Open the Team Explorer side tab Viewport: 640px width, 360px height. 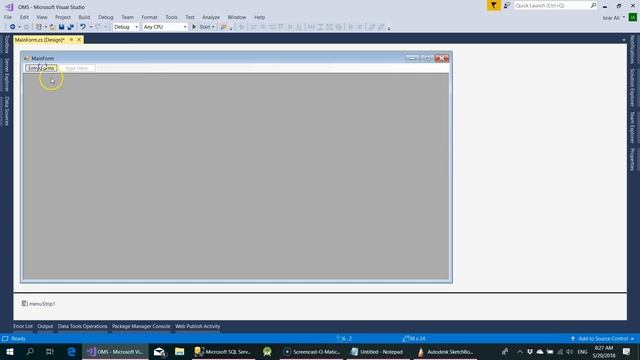coord(632,128)
